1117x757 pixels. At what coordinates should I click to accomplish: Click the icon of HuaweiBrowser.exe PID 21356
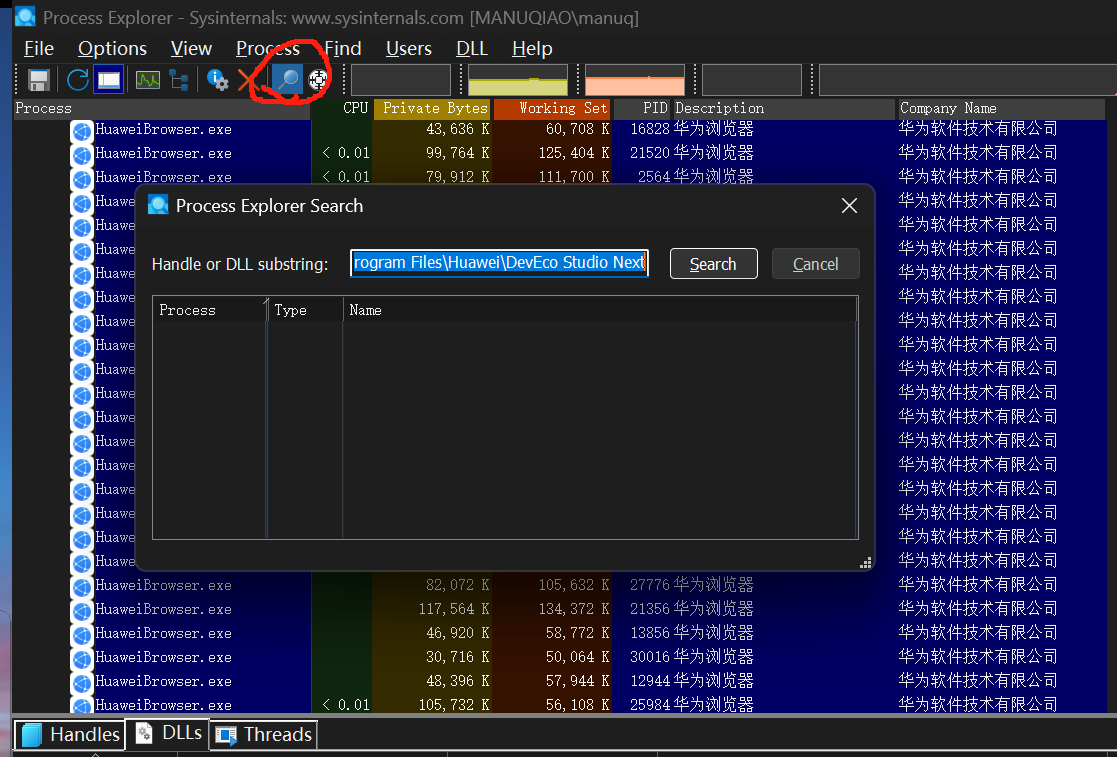click(x=83, y=610)
